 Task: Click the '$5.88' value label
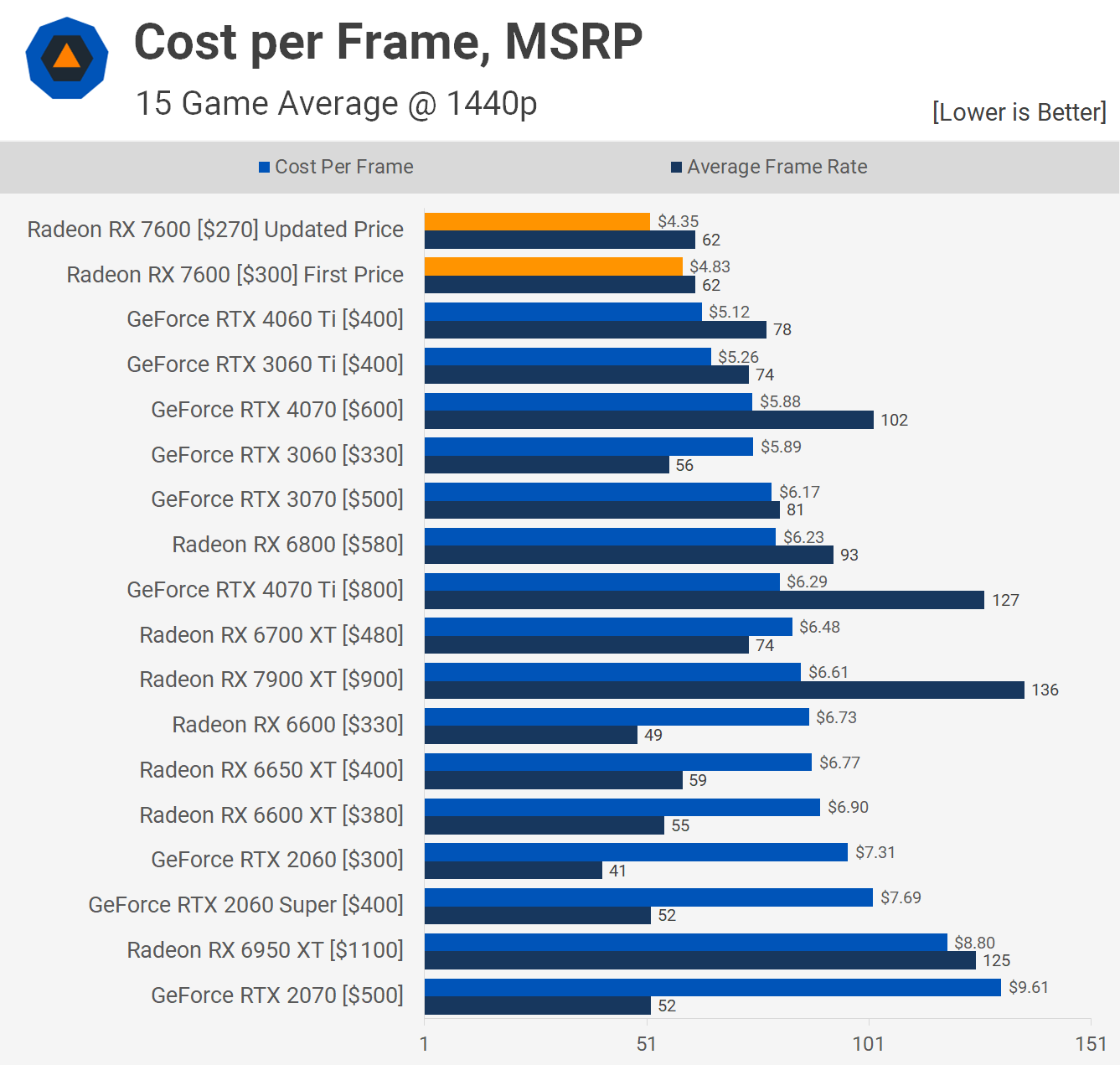coord(780,401)
